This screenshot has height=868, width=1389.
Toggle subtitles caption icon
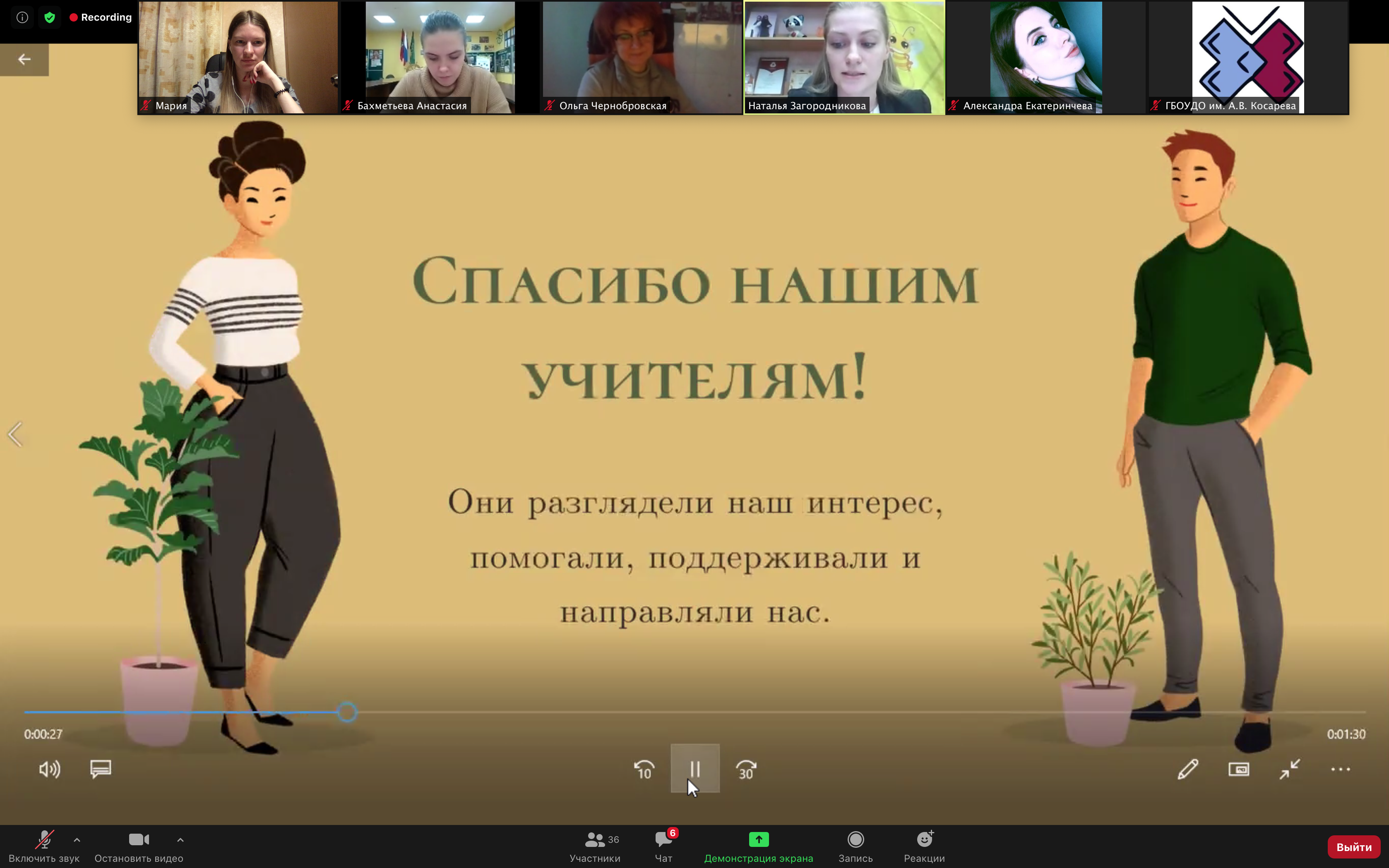101,768
